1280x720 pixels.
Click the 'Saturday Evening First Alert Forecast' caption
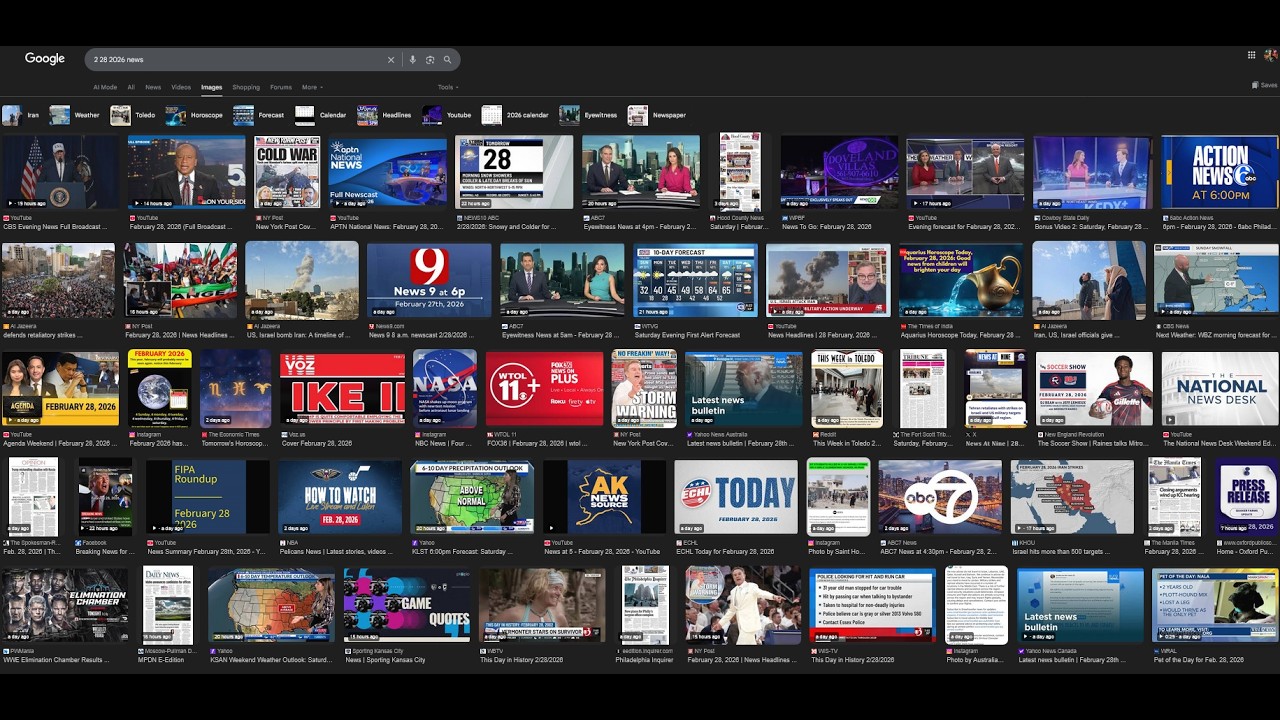tap(688, 335)
